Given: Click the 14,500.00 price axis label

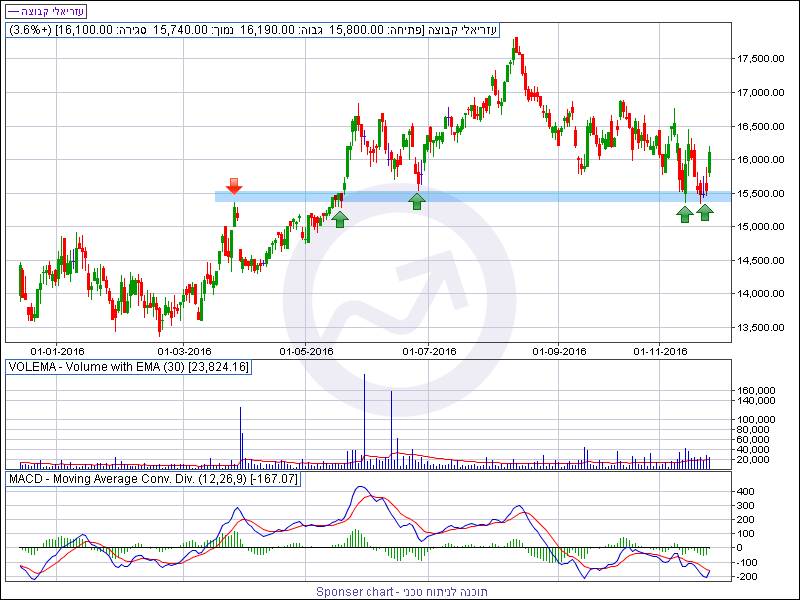Looking at the screenshot, I should [x=760, y=261].
